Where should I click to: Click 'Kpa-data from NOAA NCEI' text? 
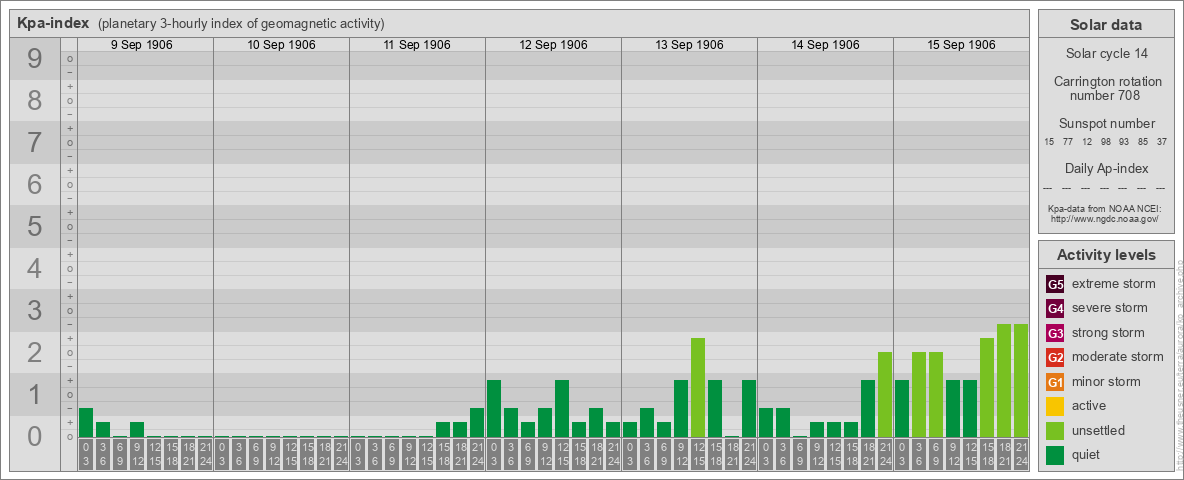pyautogui.click(x=1105, y=208)
